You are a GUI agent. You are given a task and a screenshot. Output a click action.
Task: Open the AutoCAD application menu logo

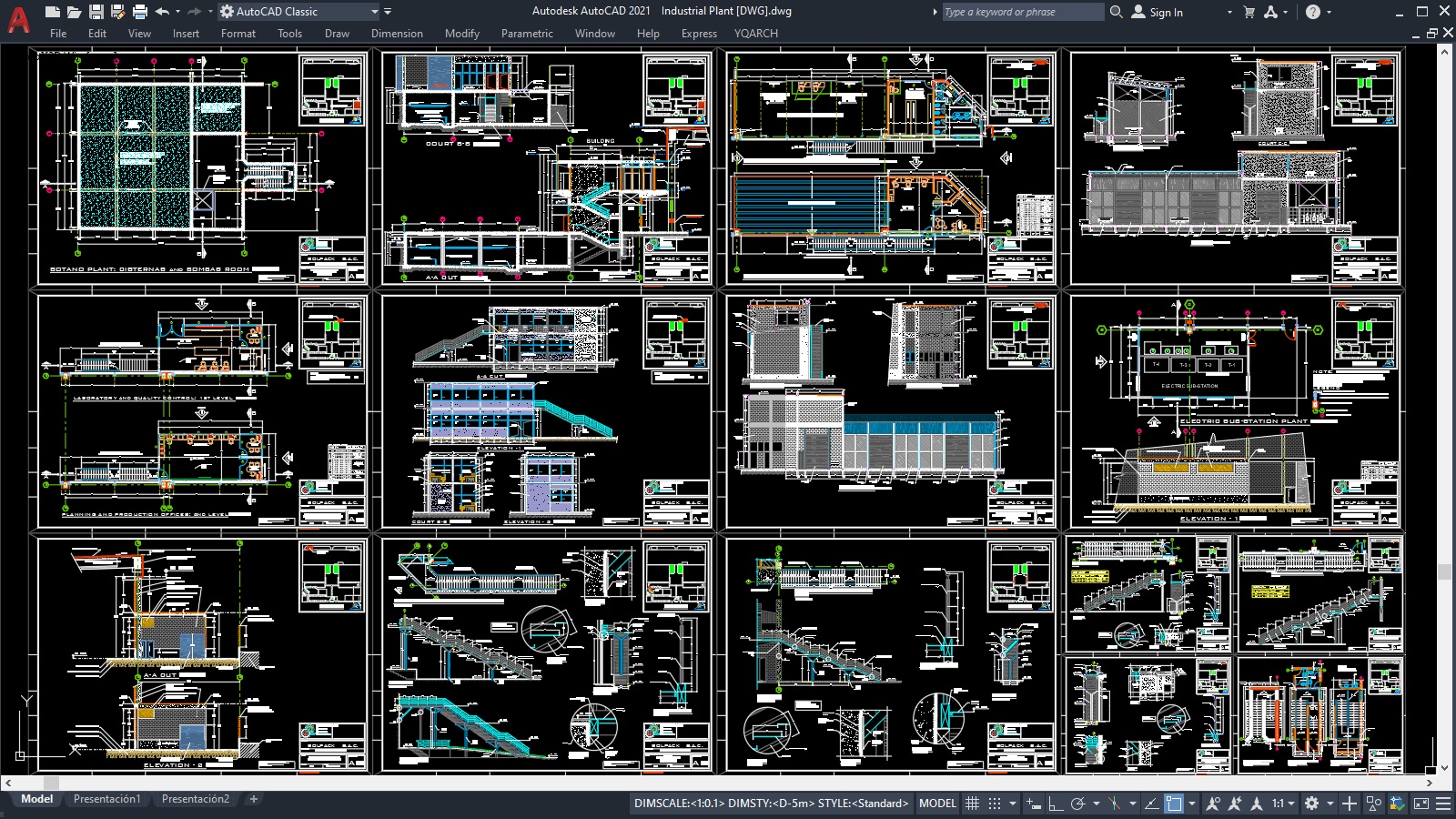pos(18,18)
